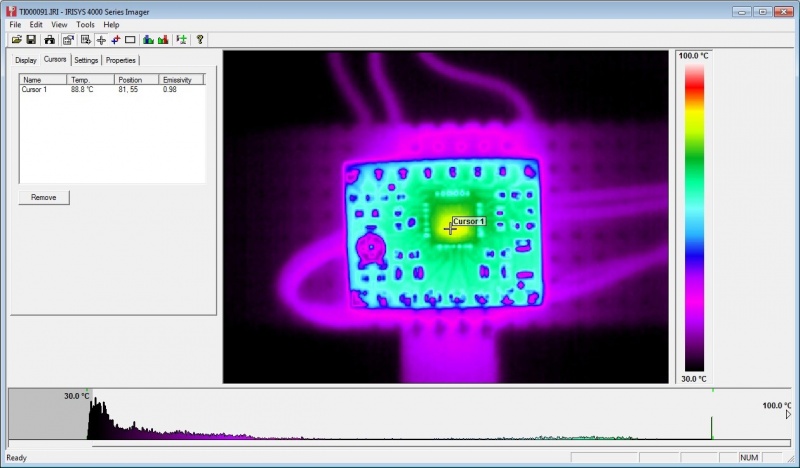800x468 pixels.
Task: Maximize the IRISYS window
Action: tap(763, 11)
